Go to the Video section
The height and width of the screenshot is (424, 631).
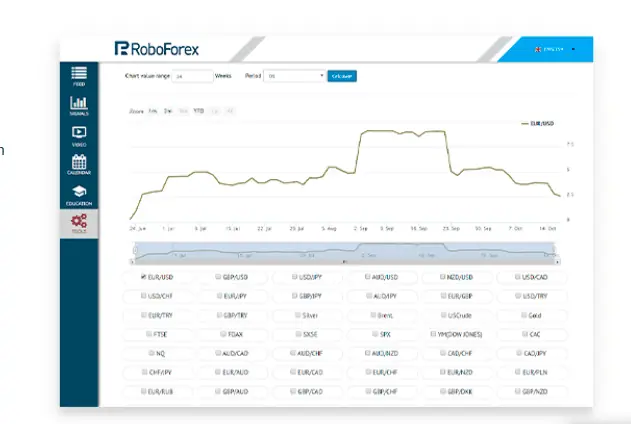pos(79,133)
